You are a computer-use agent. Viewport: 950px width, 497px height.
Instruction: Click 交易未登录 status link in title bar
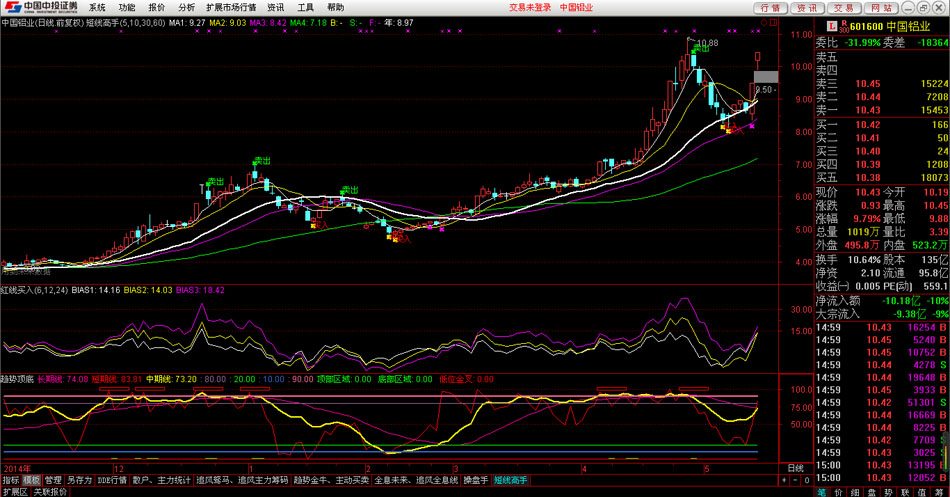[530, 7]
